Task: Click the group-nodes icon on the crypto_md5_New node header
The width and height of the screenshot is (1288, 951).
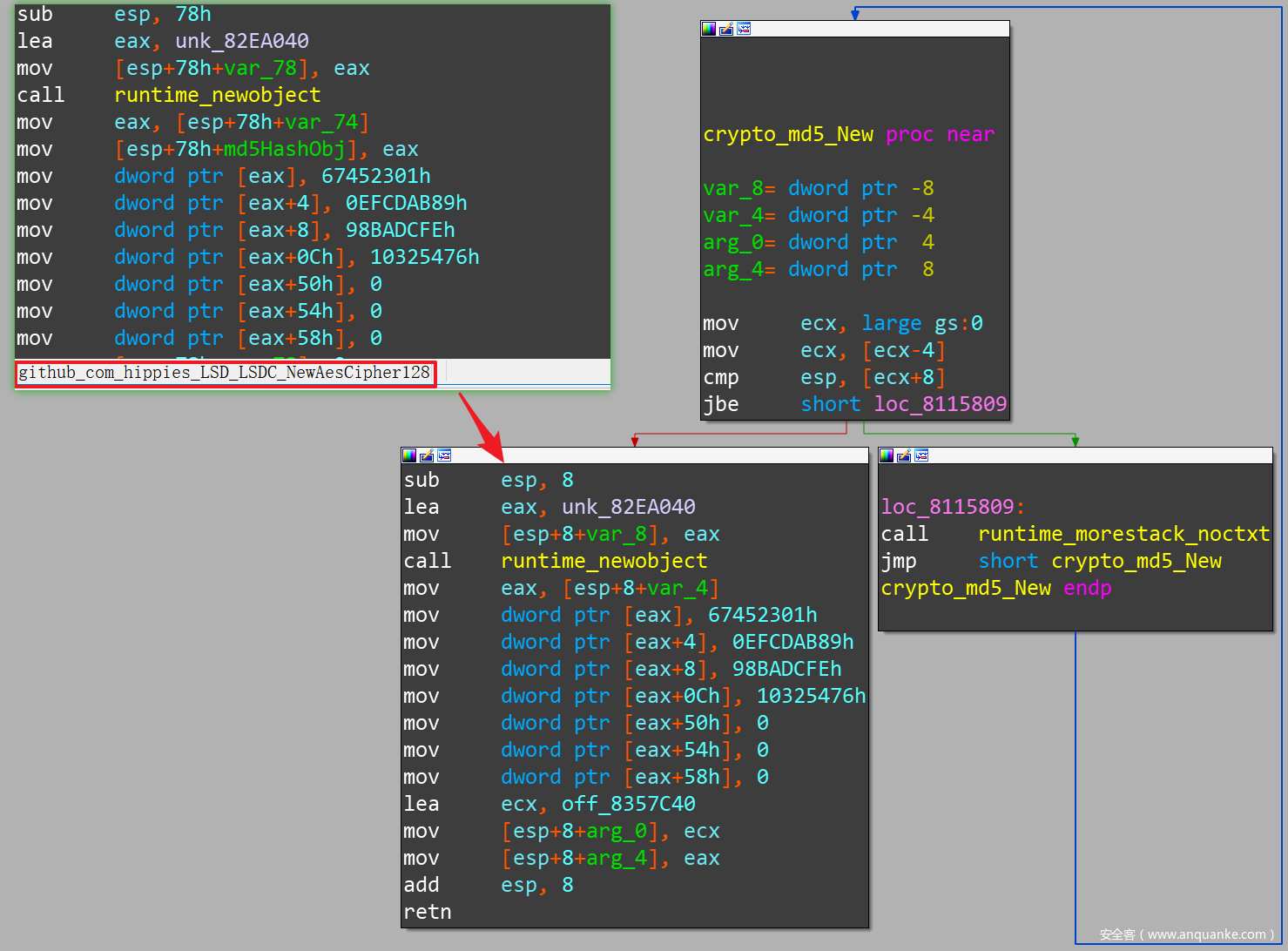Action: point(744,29)
